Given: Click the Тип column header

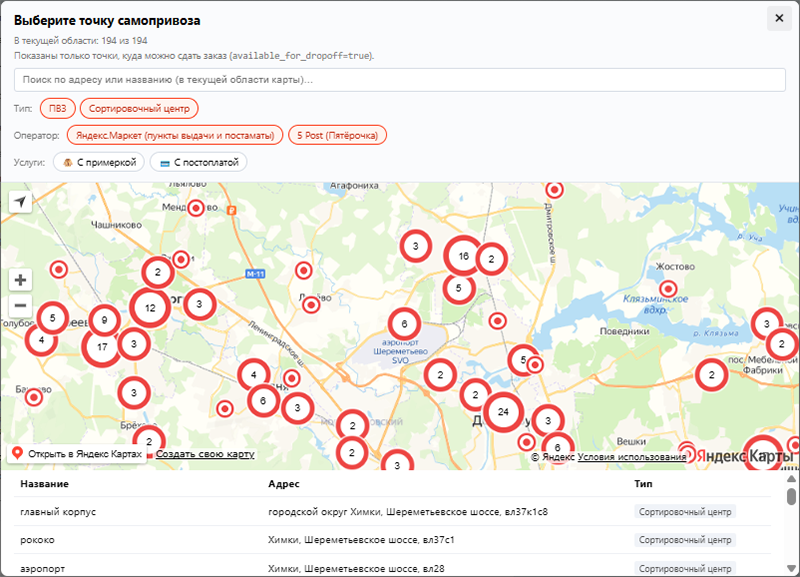Looking at the screenshot, I should tap(643, 484).
